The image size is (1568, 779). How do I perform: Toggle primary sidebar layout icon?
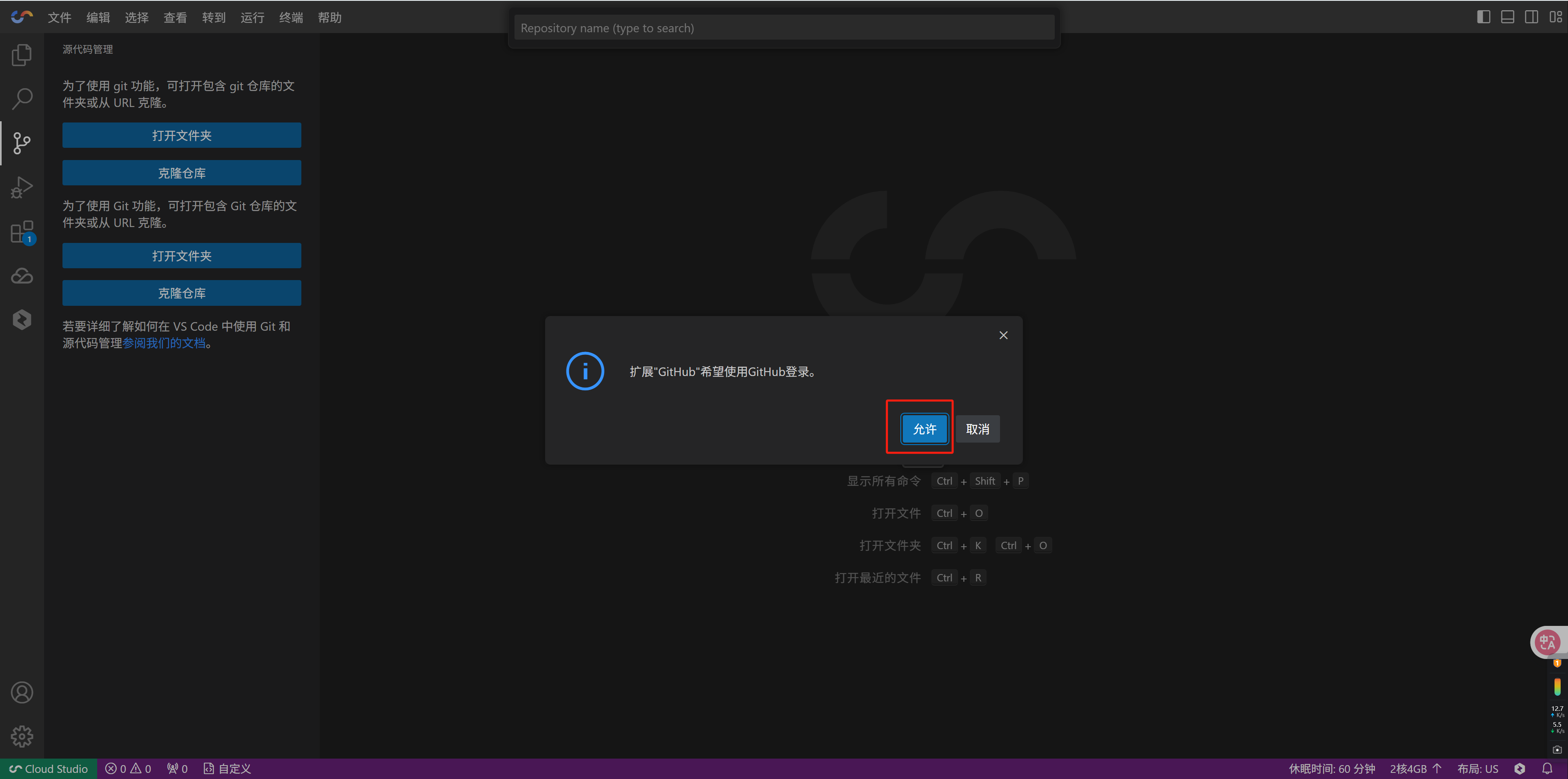click(x=1483, y=17)
